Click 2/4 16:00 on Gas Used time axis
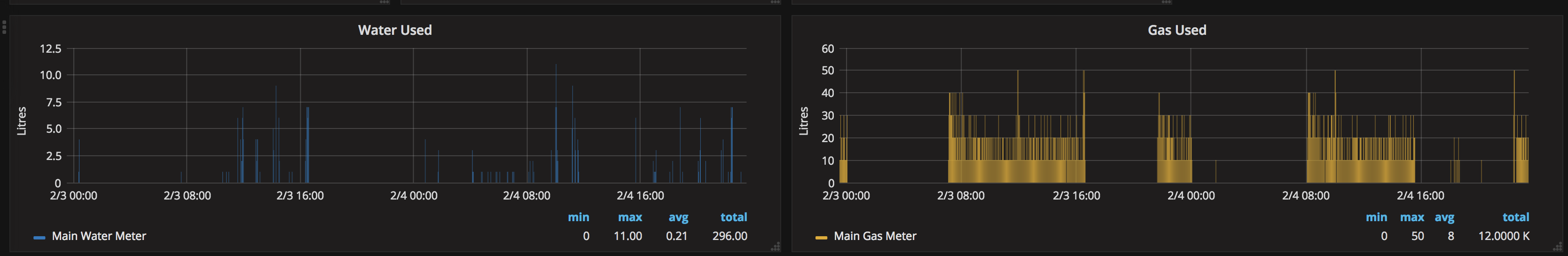This screenshot has height=256, width=1568. click(1420, 196)
